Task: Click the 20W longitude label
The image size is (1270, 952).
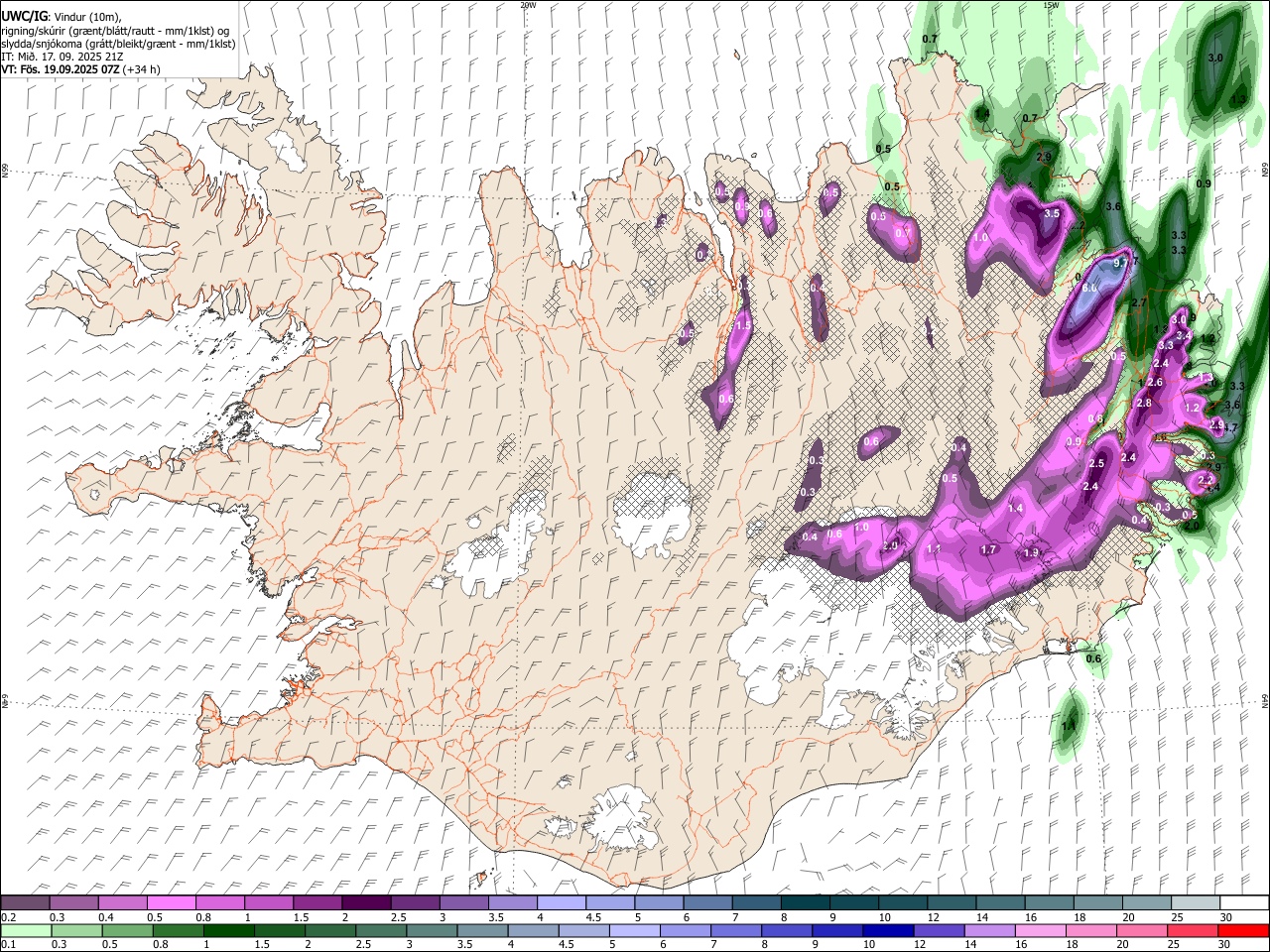Action: 528,5
